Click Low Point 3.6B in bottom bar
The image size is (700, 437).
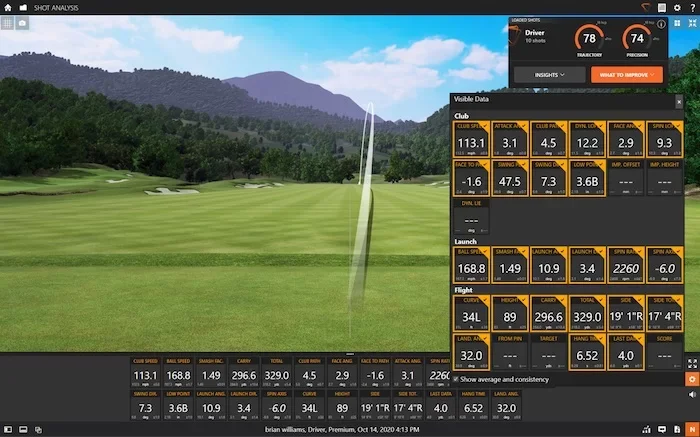tap(178, 405)
